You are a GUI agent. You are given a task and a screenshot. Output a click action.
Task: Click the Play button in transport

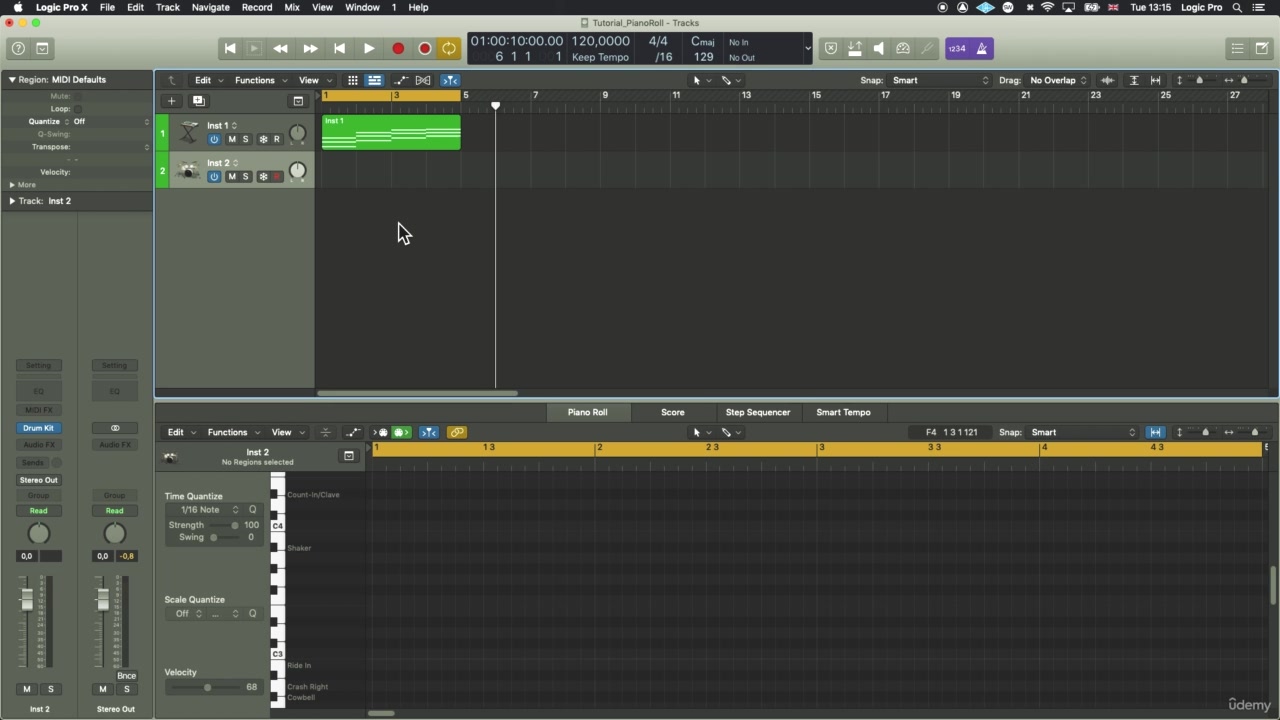(x=369, y=48)
